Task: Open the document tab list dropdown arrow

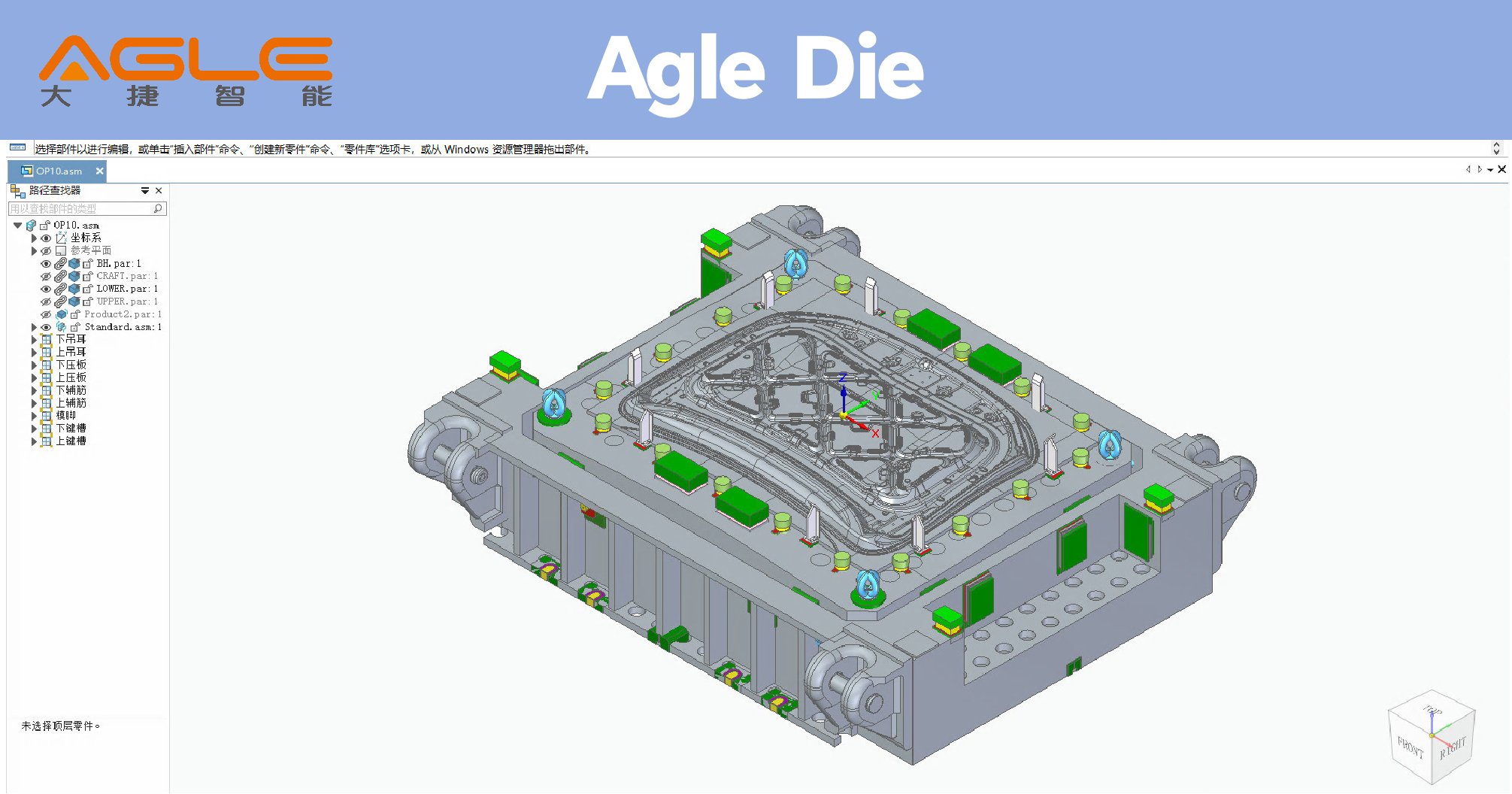Action: 1490,170
